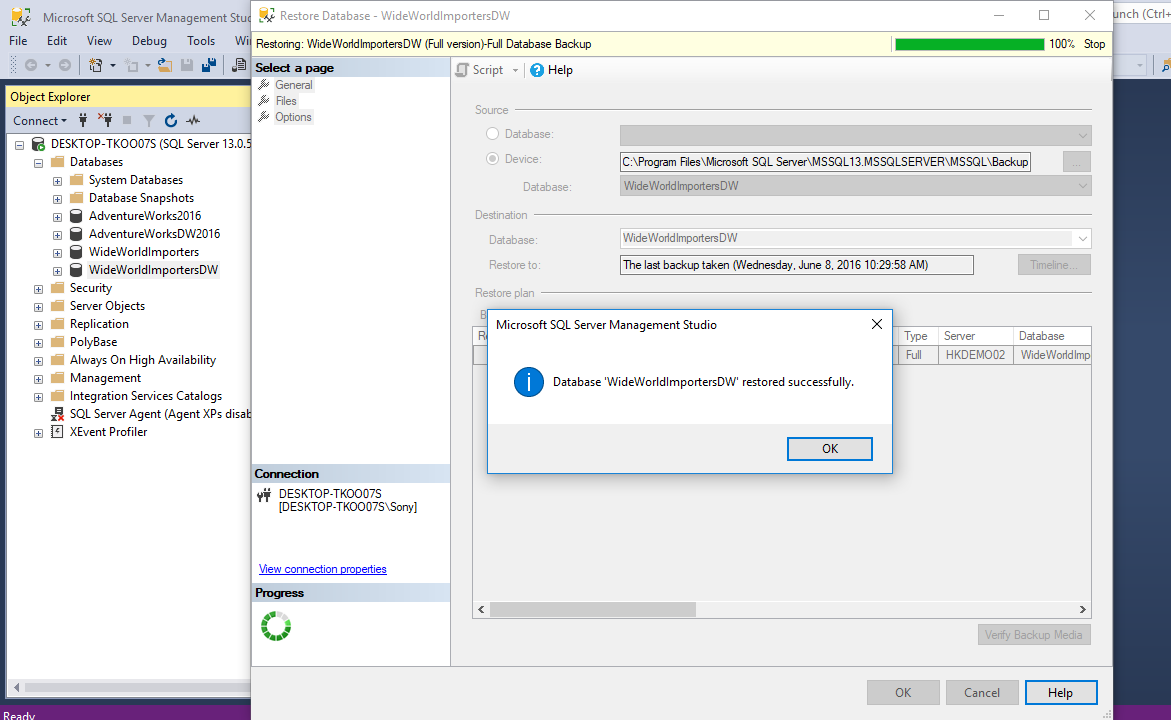Collapse the Databases tree node

click(38, 163)
